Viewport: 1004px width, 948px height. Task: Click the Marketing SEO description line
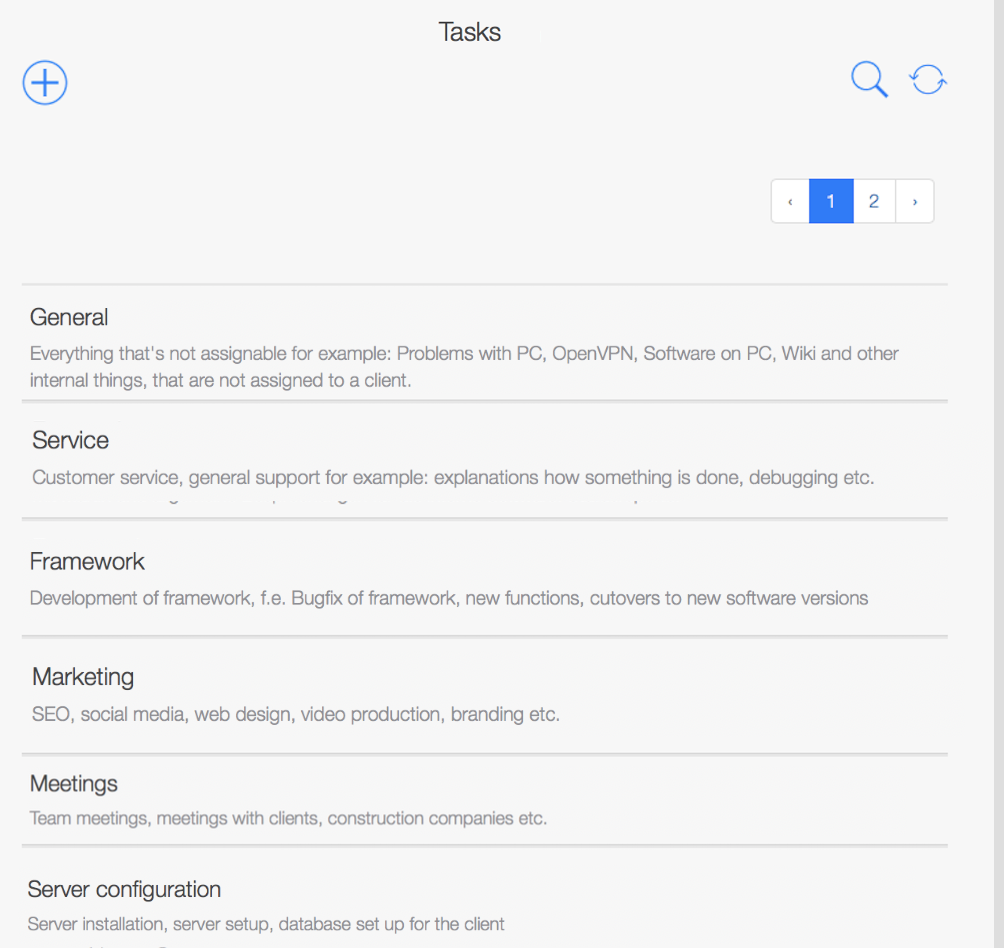pos(294,714)
